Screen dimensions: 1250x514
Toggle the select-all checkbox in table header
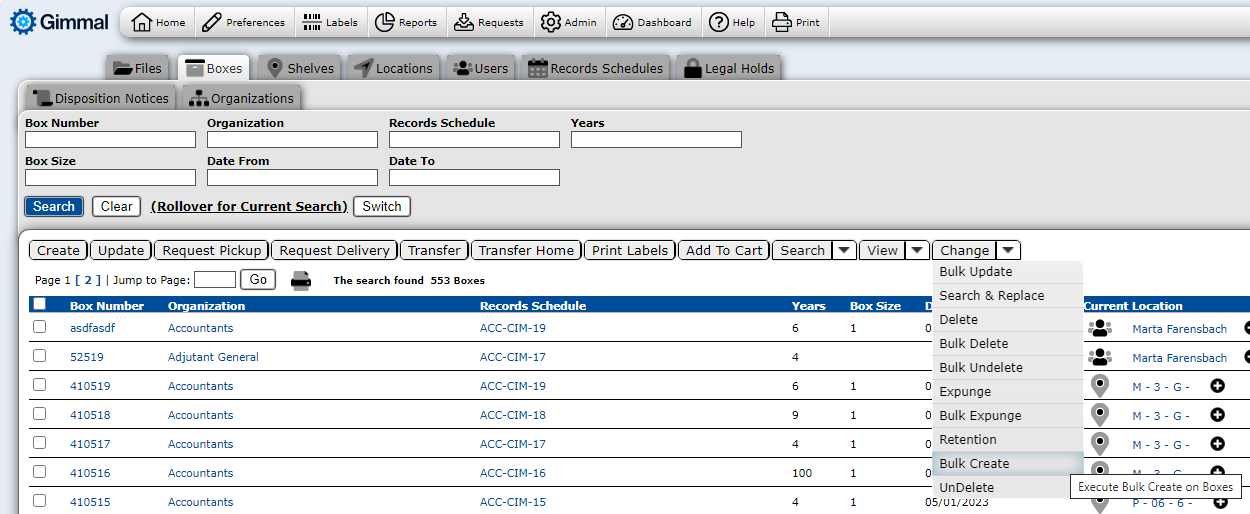click(39, 304)
